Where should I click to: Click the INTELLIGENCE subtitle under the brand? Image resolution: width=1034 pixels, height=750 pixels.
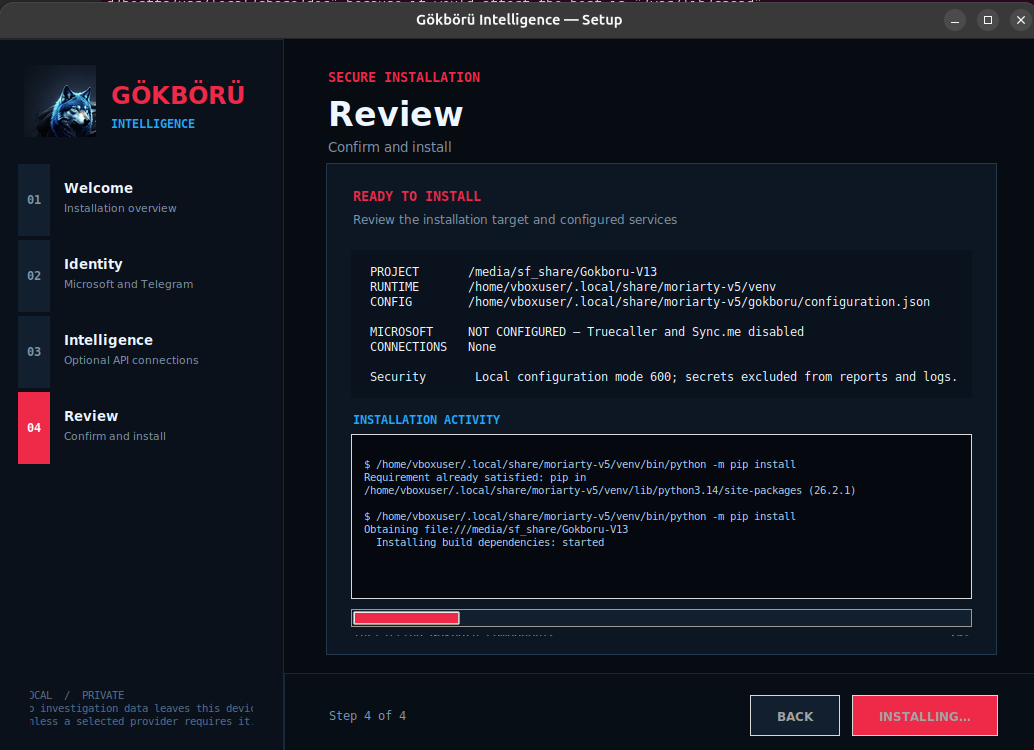(x=153, y=124)
